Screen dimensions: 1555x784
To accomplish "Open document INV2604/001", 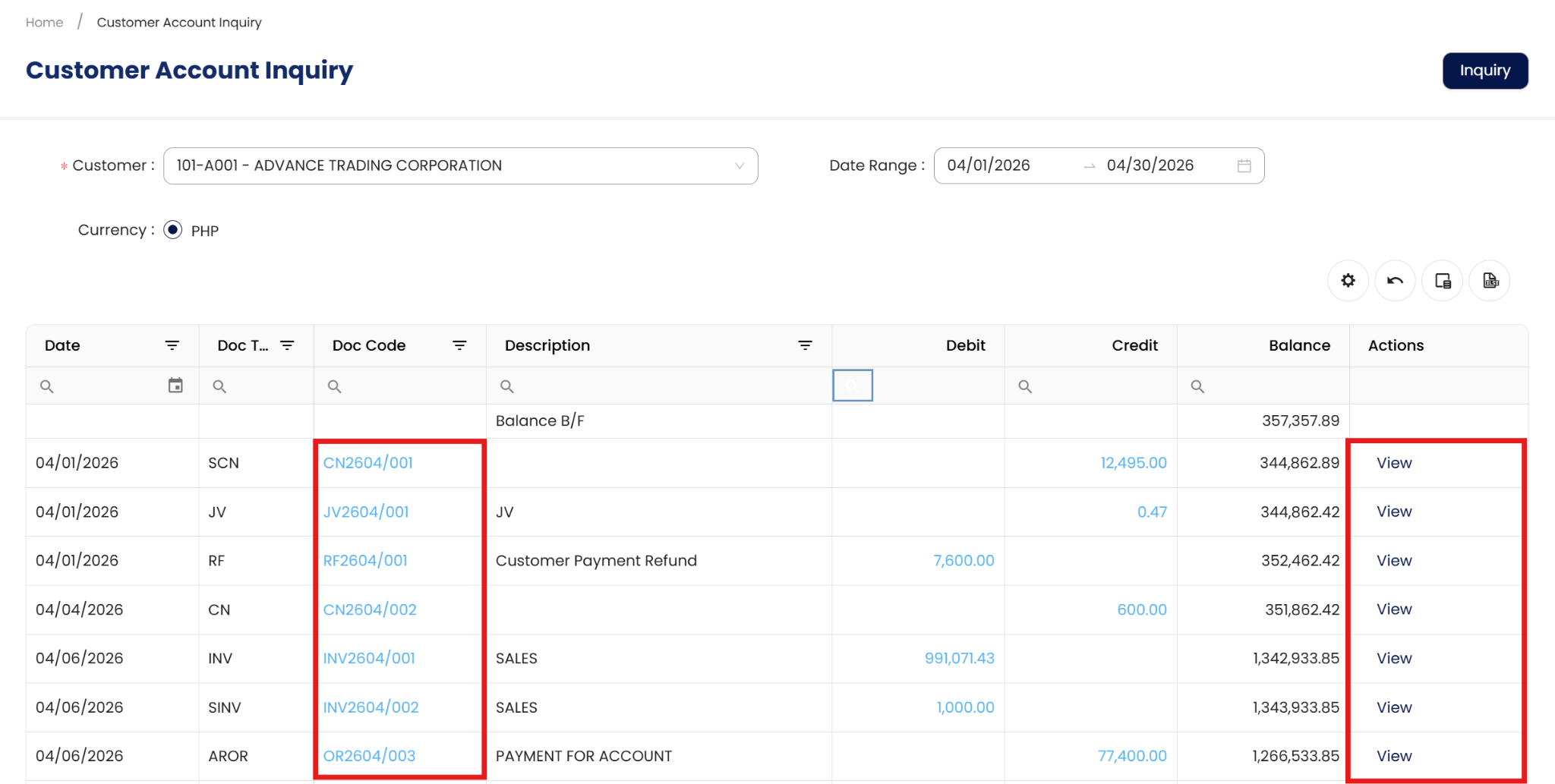I will [x=369, y=658].
